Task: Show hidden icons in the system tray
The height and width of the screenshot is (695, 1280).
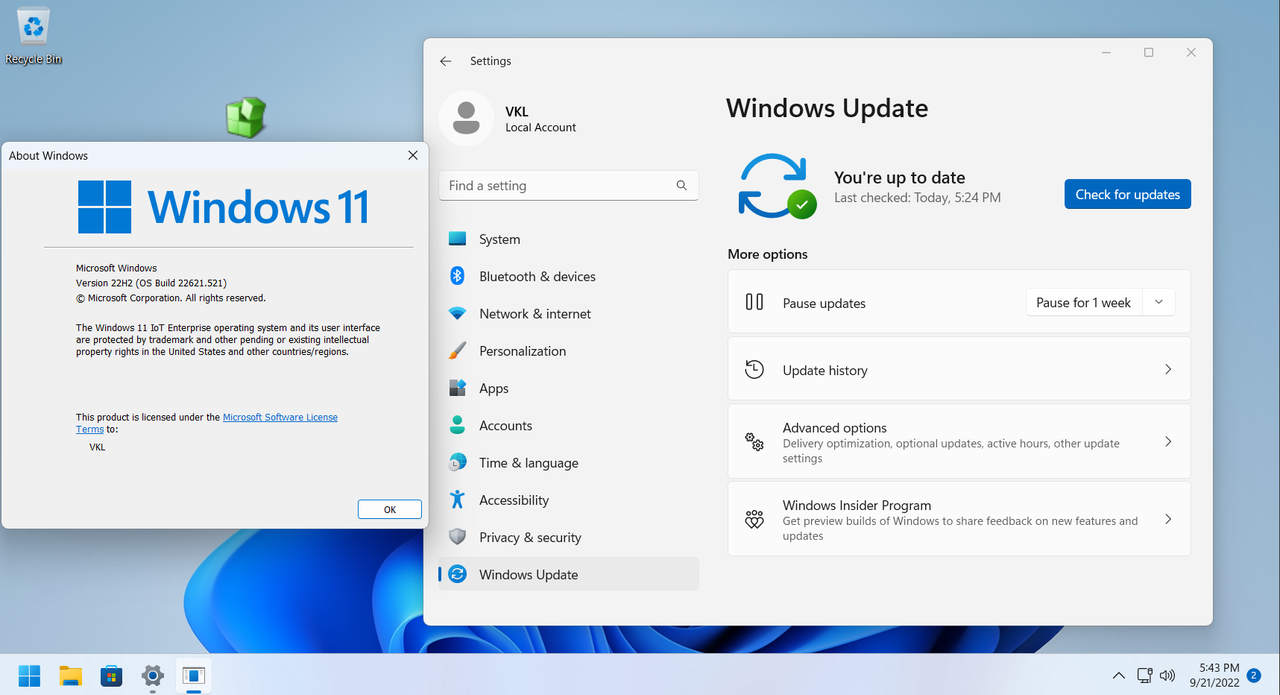Action: click(1119, 676)
